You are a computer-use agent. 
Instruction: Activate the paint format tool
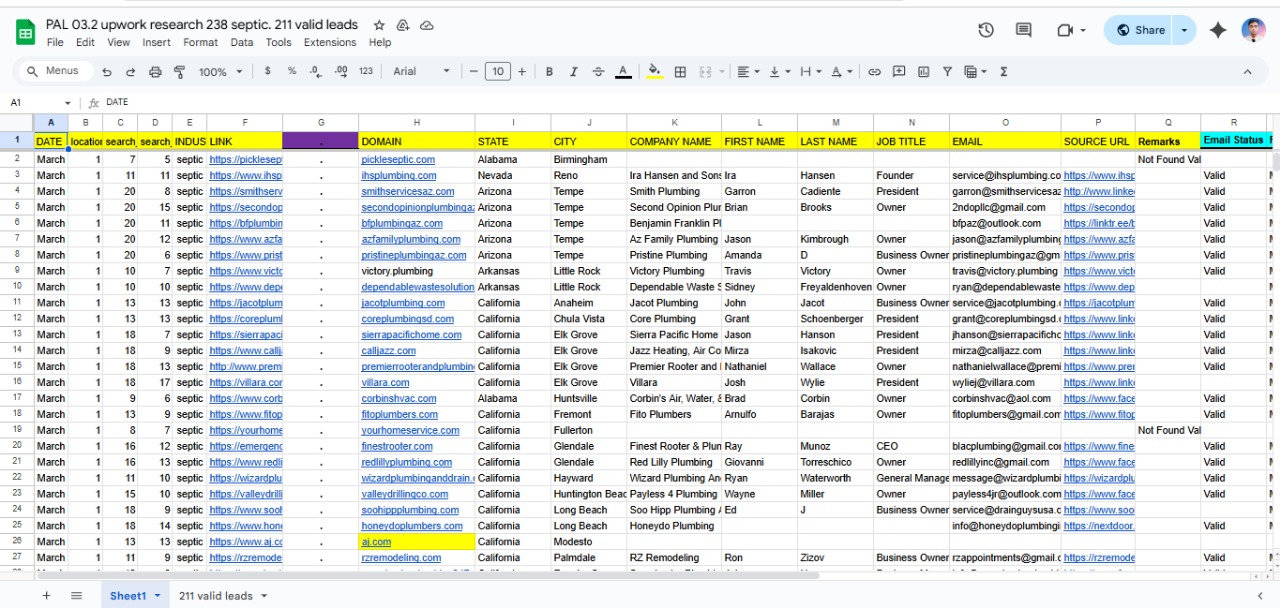click(180, 71)
